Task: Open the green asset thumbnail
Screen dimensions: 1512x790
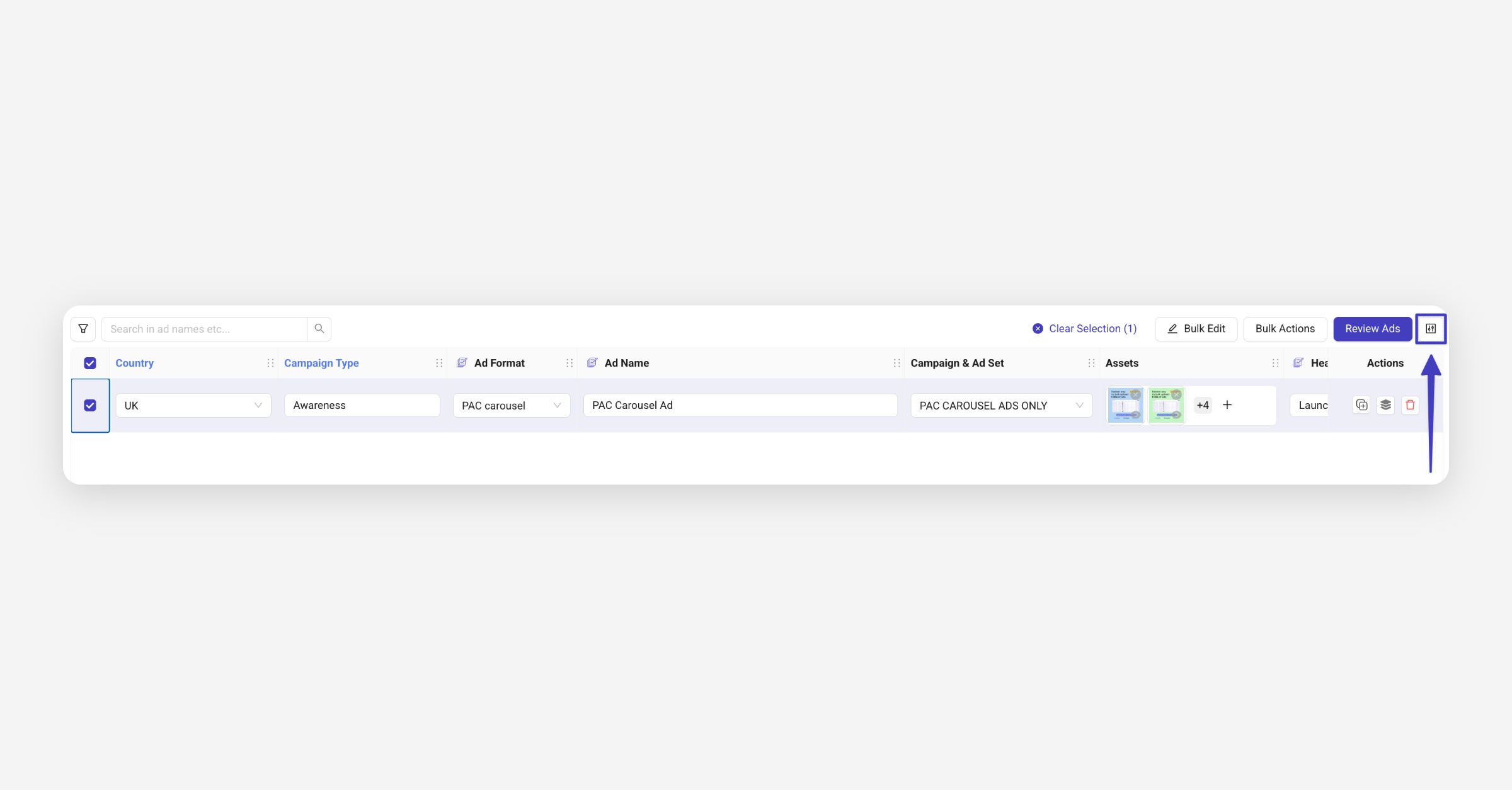Action: (1166, 405)
